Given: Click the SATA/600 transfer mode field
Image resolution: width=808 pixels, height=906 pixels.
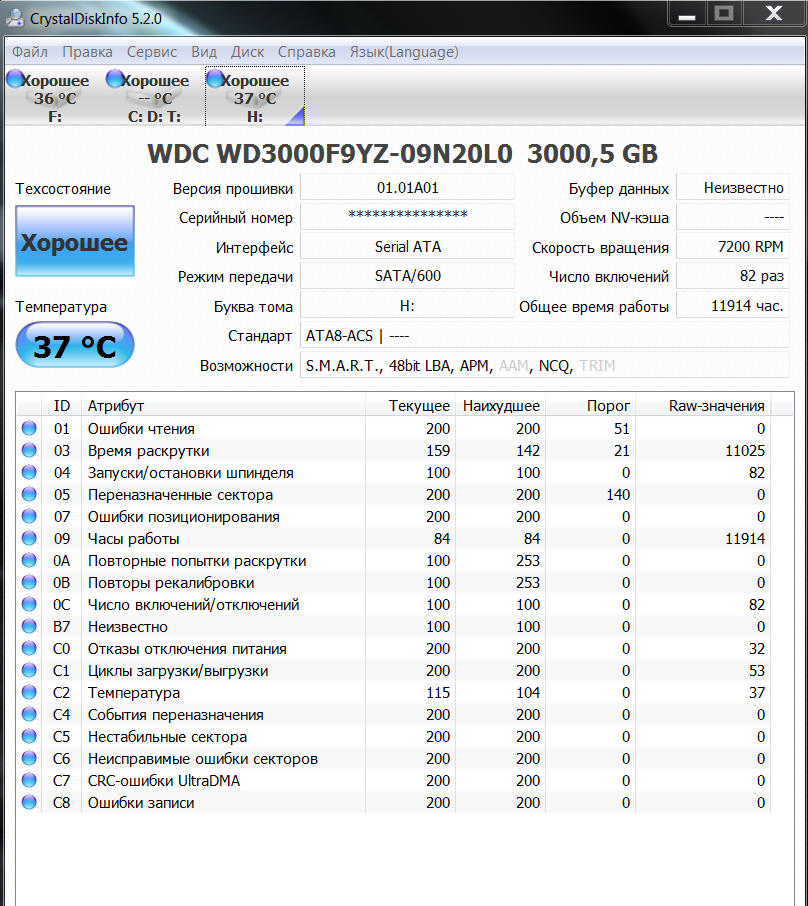Looking at the screenshot, I should point(407,276).
